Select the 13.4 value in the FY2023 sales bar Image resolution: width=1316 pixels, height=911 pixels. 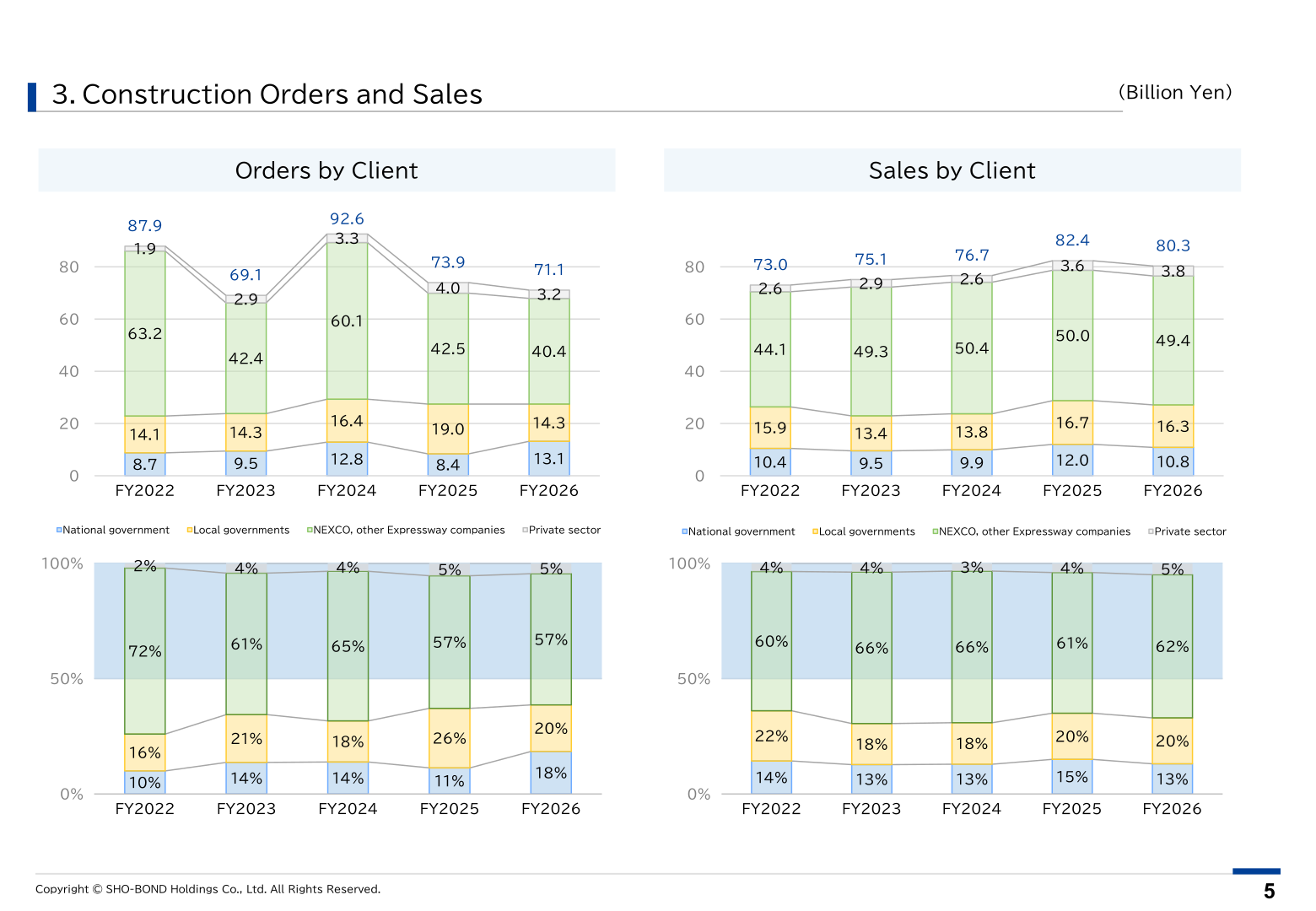pos(871,434)
